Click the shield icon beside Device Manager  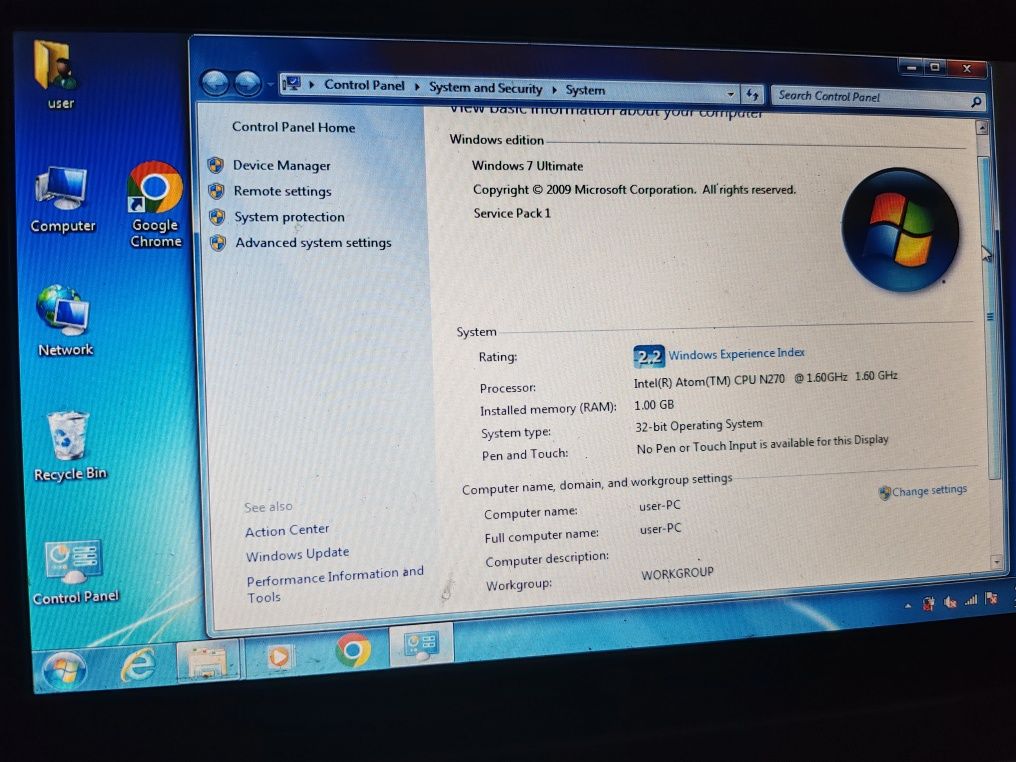pyautogui.click(x=216, y=165)
